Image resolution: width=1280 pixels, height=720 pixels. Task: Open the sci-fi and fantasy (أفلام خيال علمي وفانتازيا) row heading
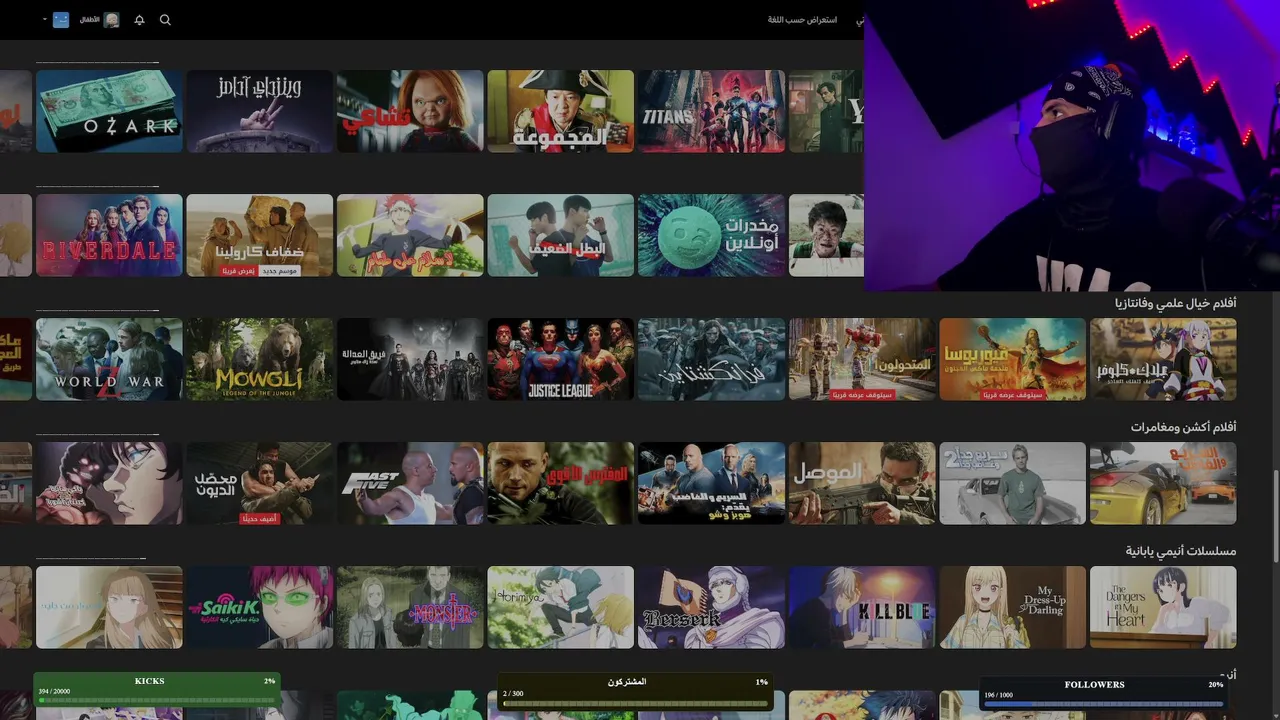1176,302
